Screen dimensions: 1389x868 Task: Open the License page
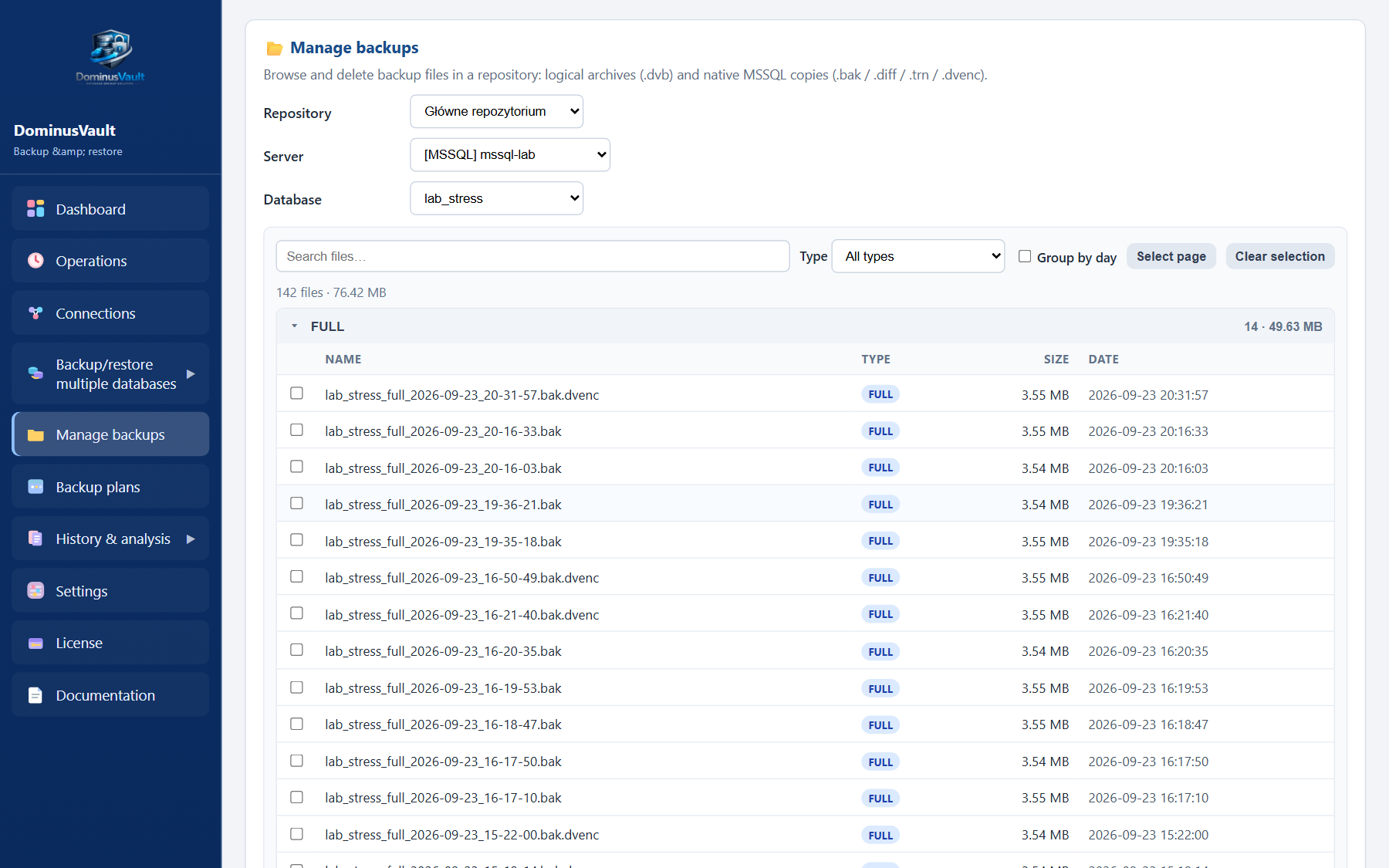point(110,643)
